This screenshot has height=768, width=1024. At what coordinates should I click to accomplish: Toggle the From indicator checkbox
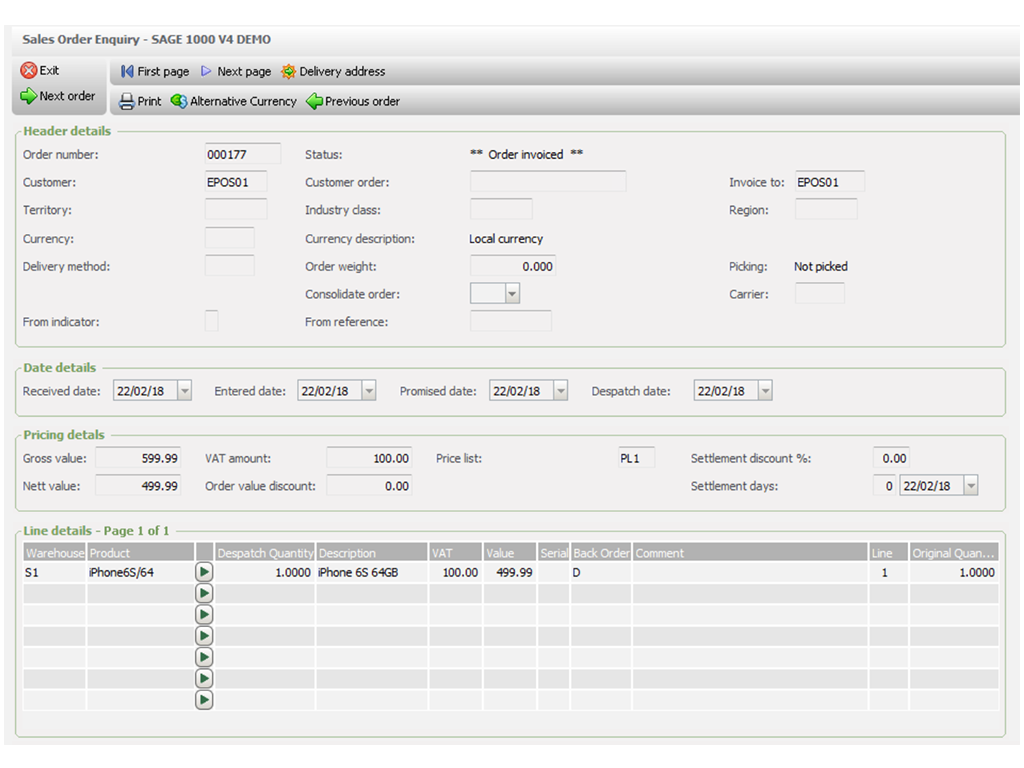212,321
